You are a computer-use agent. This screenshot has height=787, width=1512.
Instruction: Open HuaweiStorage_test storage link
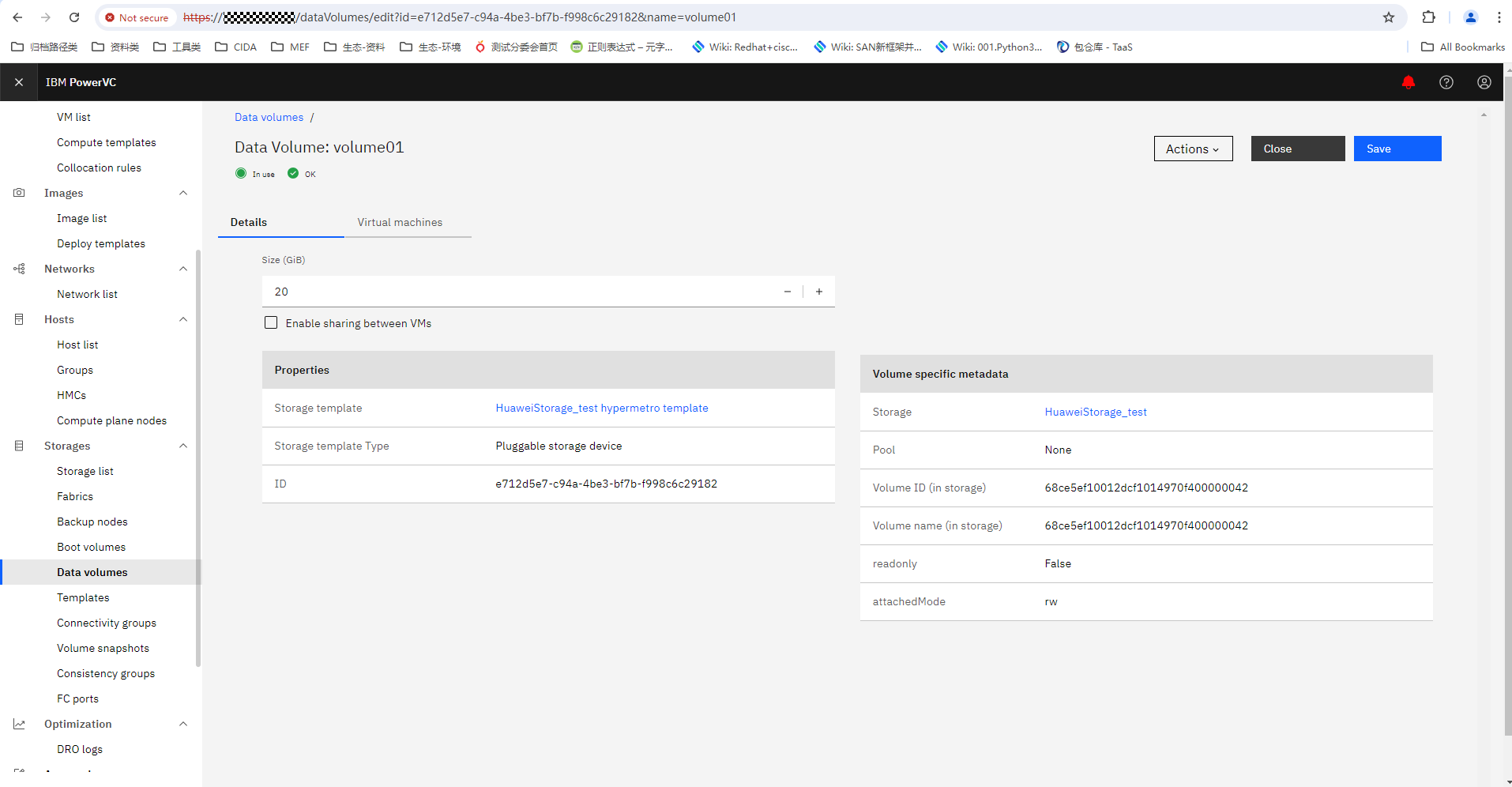[x=1096, y=412]
